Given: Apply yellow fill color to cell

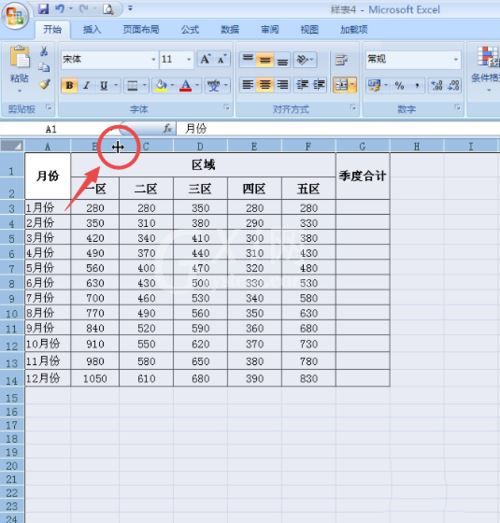Looking at the screenshot, I should (x=161, y=86).
